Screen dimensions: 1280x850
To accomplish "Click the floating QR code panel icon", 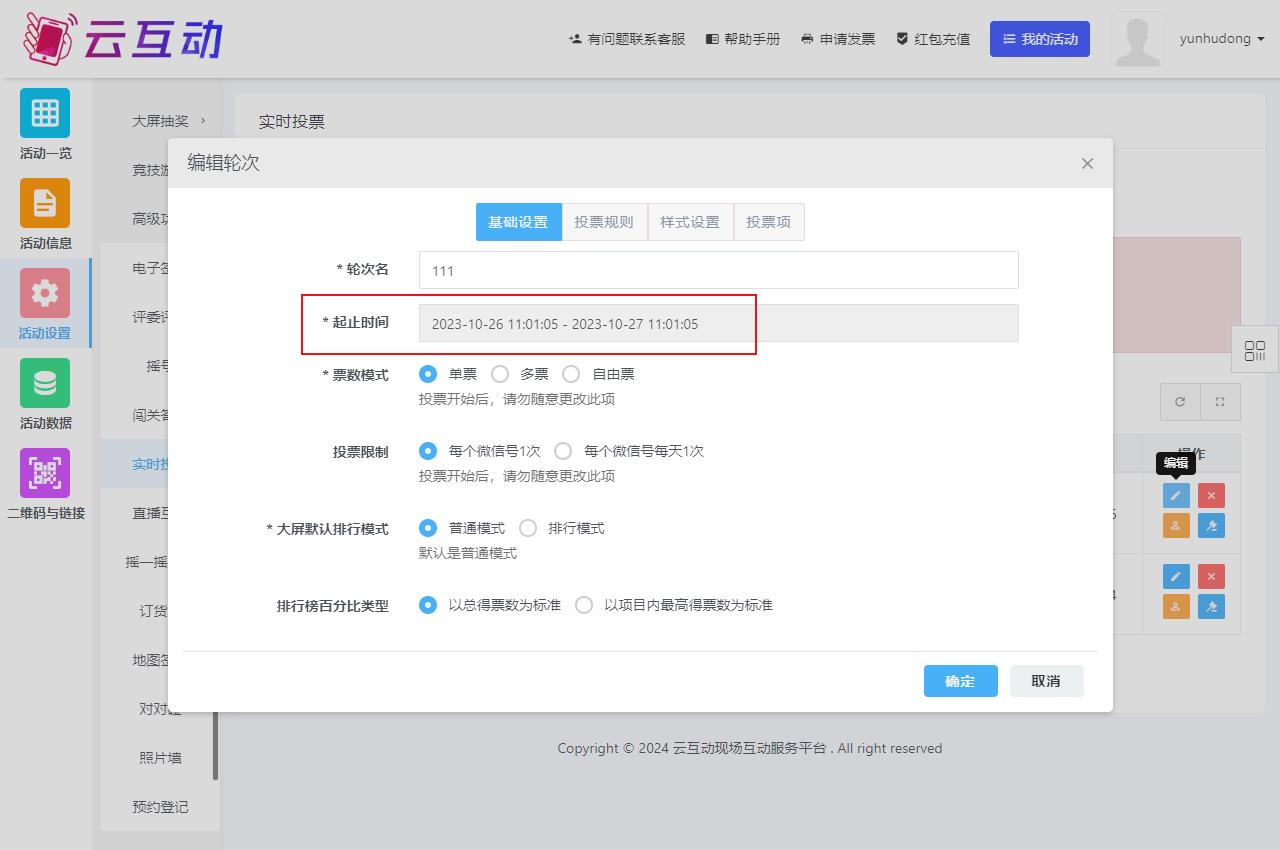I will (x=1255, y=351).
